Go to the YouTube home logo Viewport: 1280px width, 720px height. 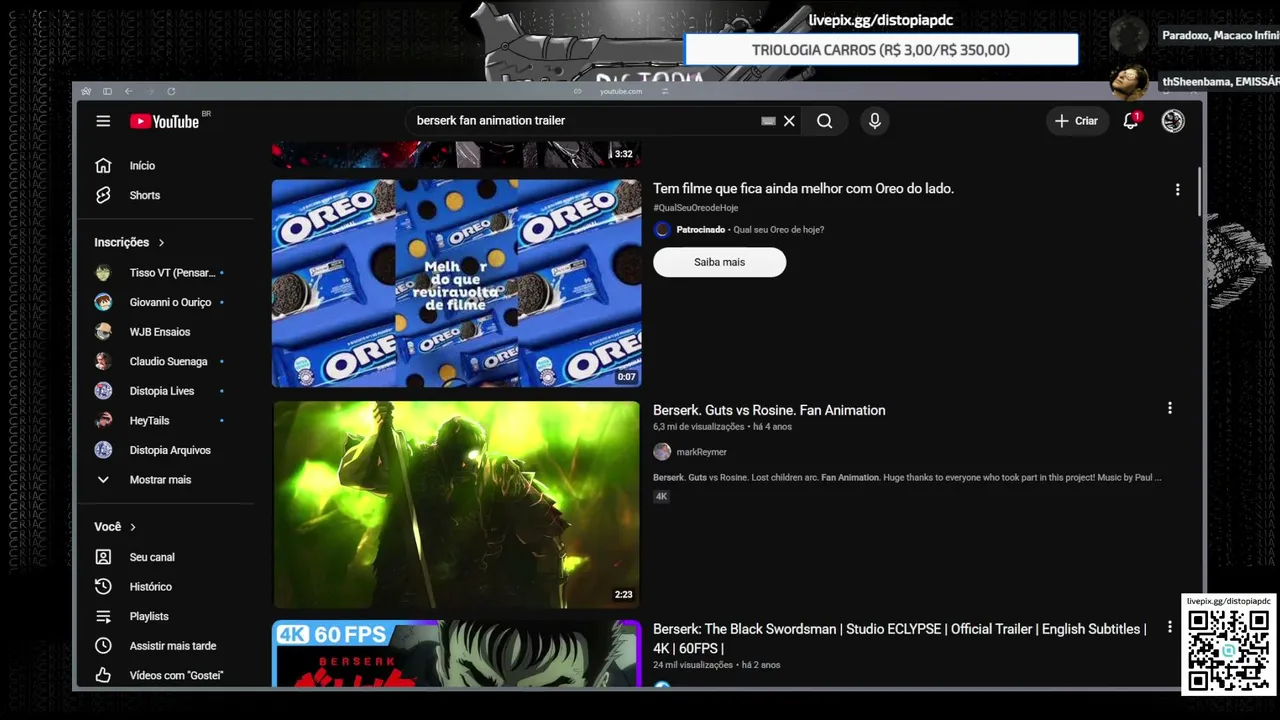(x=164, y=121)
